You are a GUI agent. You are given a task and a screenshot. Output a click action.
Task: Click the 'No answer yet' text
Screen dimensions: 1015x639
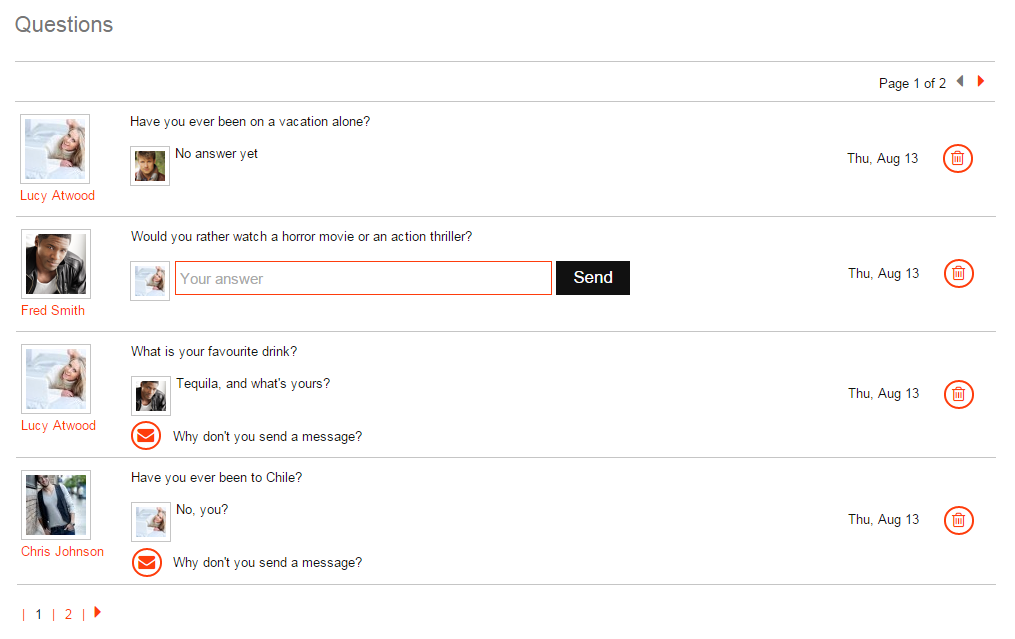click(216, 153)
